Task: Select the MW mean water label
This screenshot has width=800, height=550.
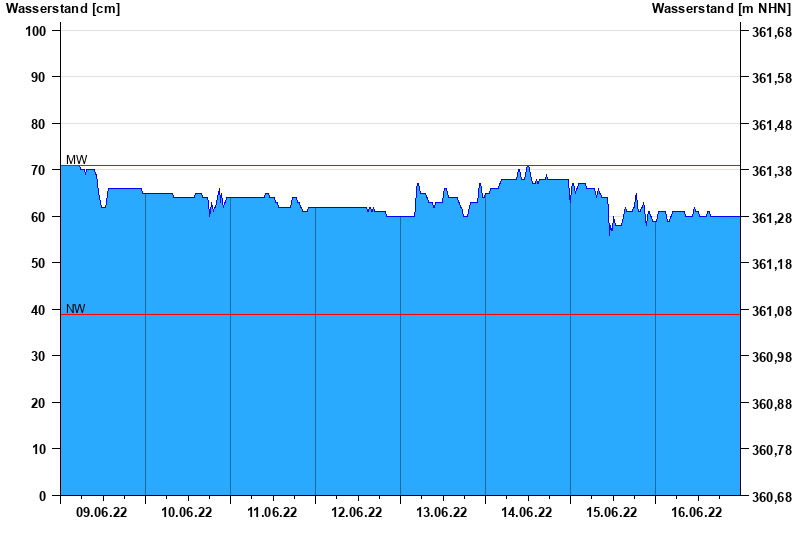Action: pyautogui.click(x=77, y=160)
